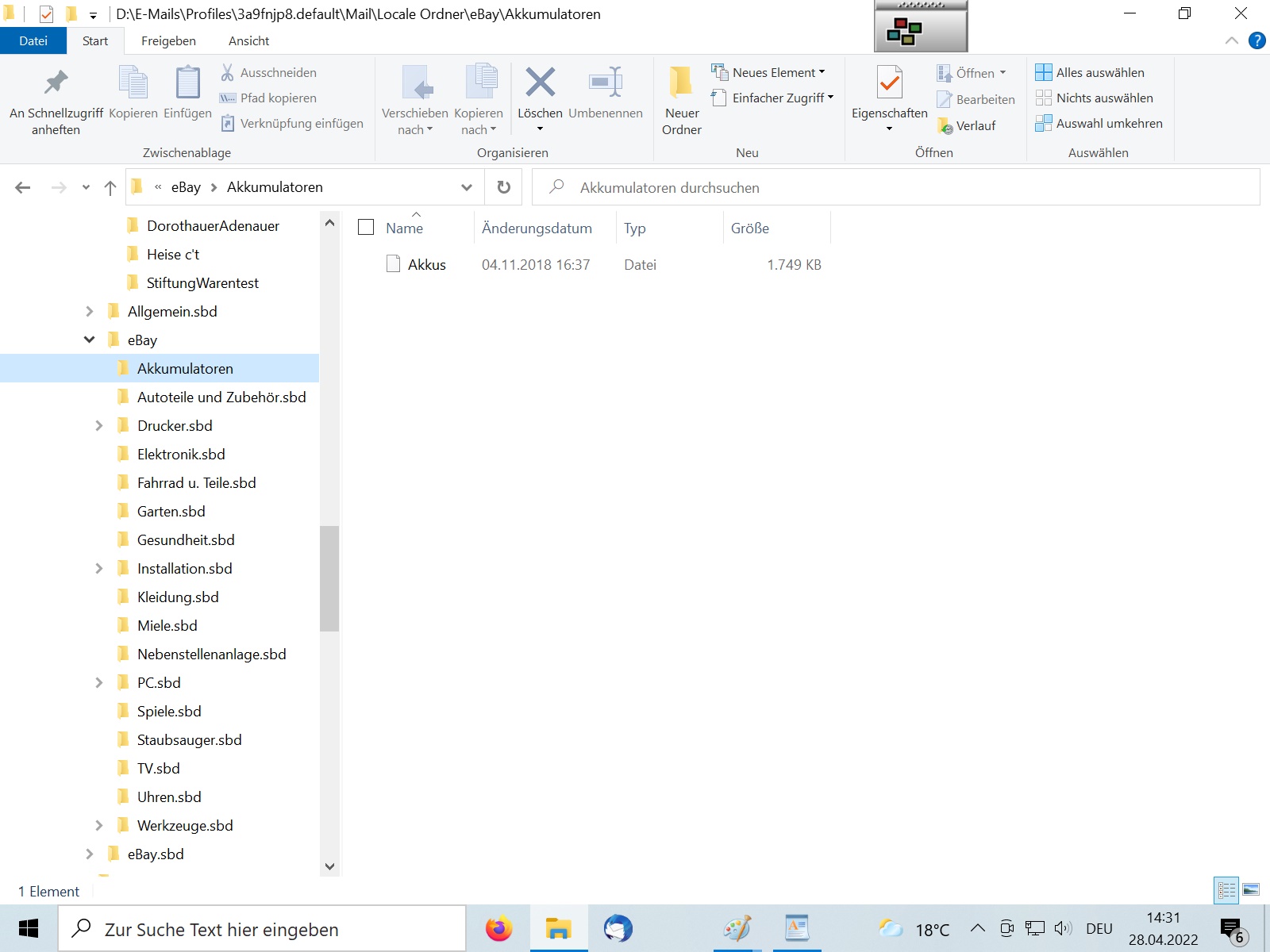The height and width of the screenshot is (952, 1270).
Task: Open Thunderbird from the taskbar
Action: point(618,928)
